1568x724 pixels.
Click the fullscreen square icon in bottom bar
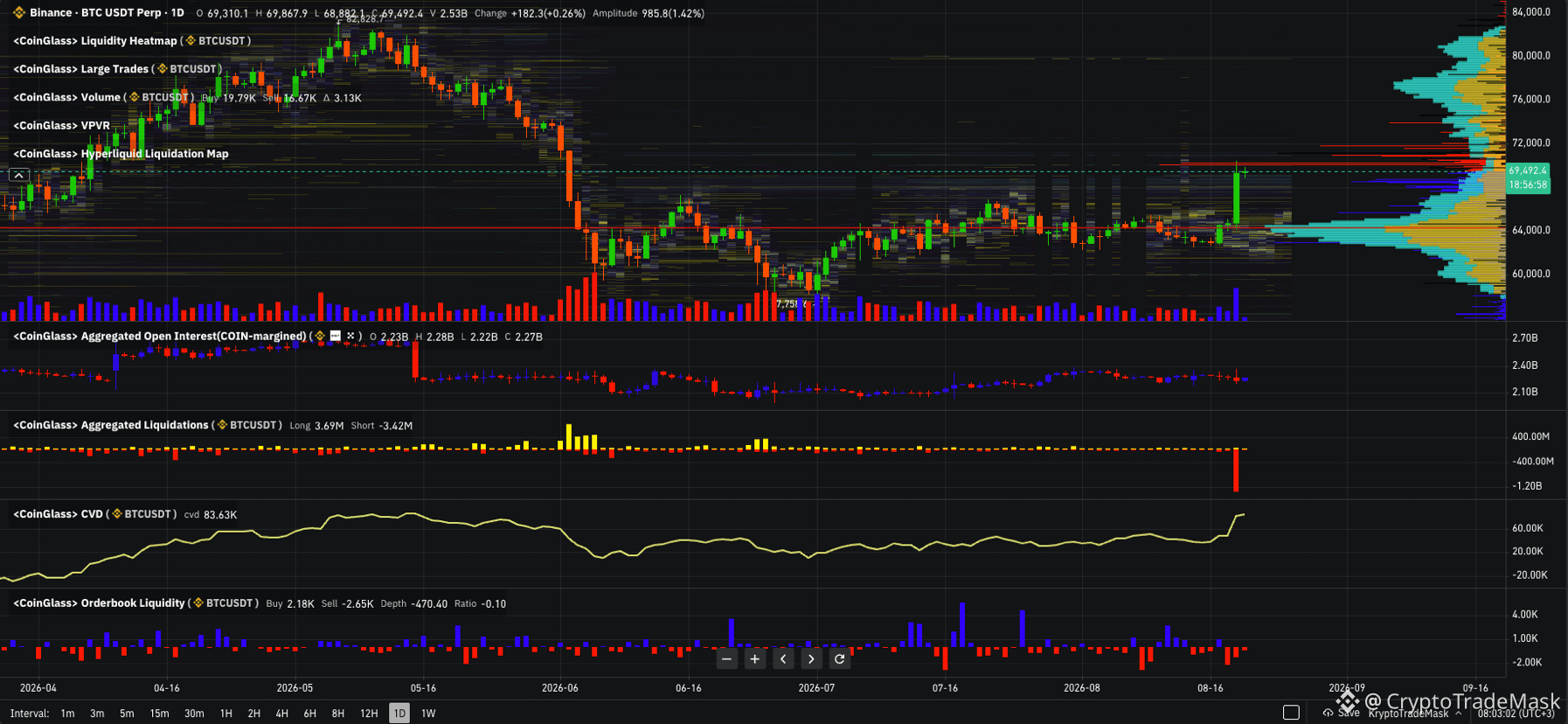pyautogui.click(x=1291, y=713)
